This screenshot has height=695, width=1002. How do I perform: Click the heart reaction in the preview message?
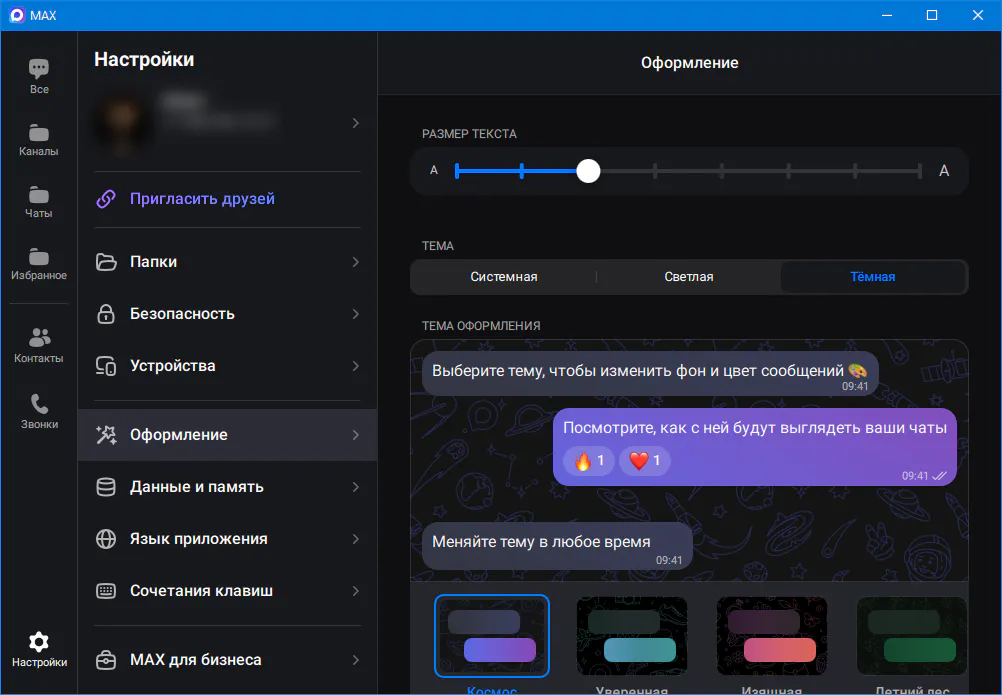(645, 461)
